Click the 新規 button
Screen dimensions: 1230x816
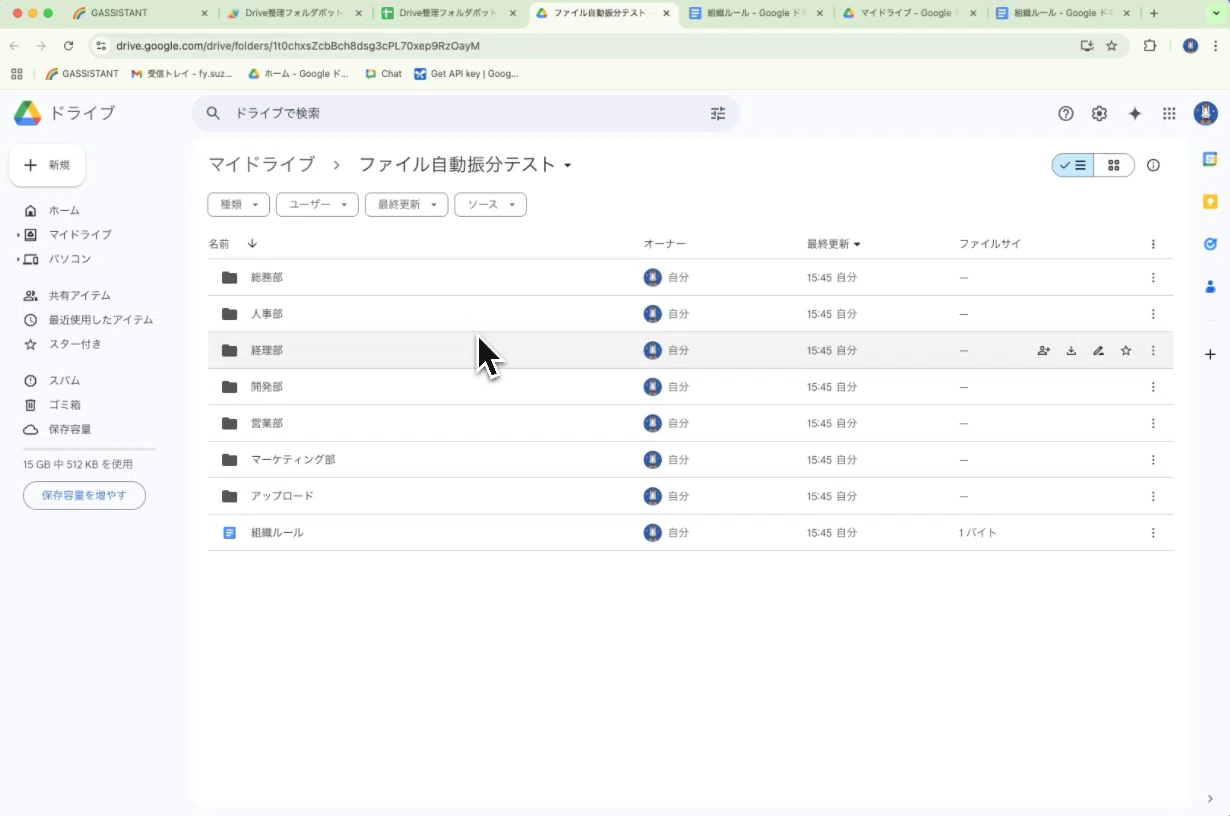click(x=47, y=165)
